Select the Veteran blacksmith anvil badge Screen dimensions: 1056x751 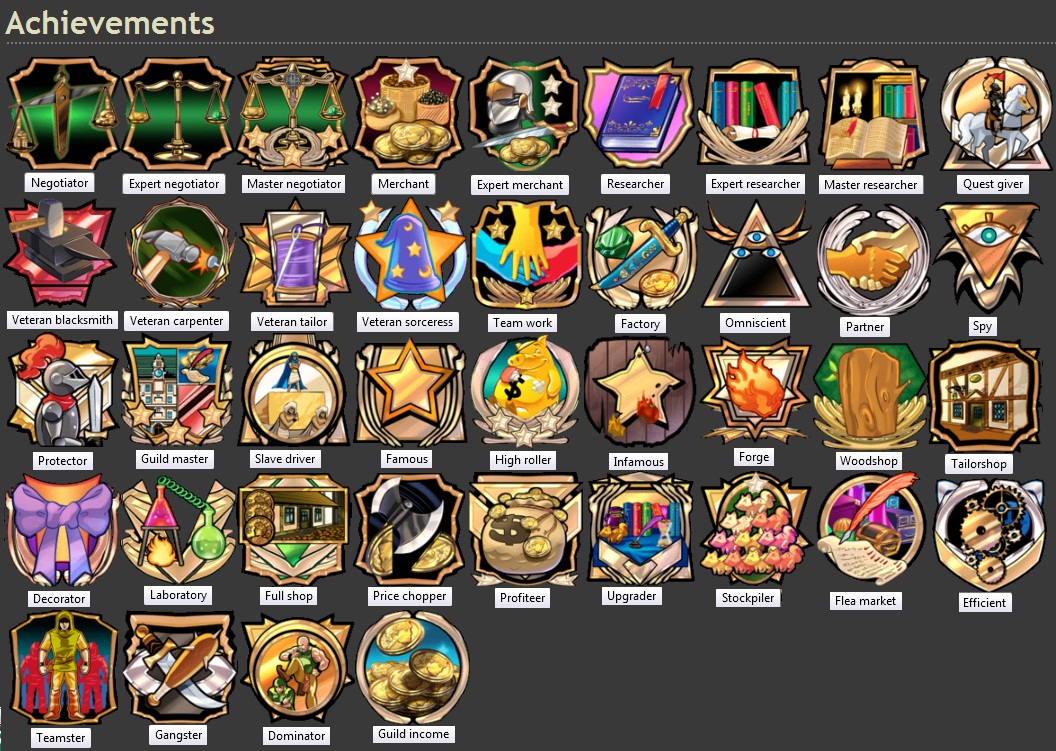coord(61,253)
